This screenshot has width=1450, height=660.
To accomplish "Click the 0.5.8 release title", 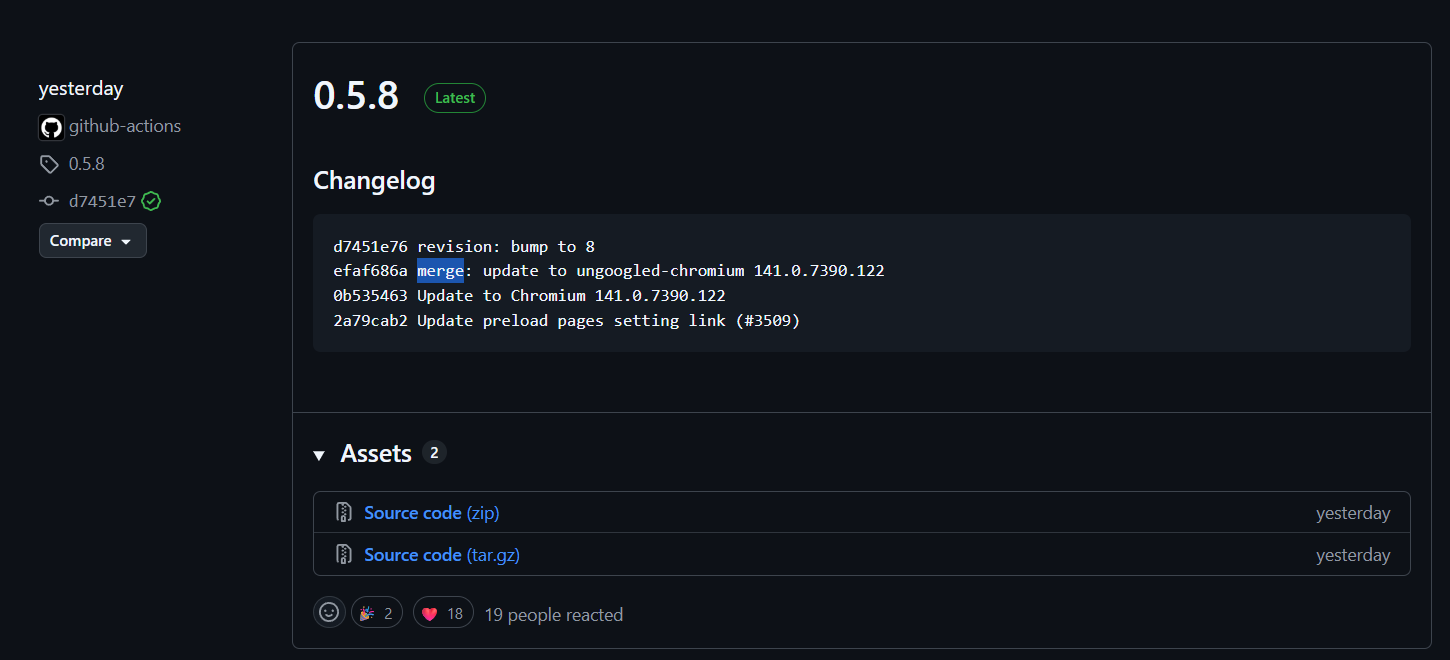I will click(356, 96).
